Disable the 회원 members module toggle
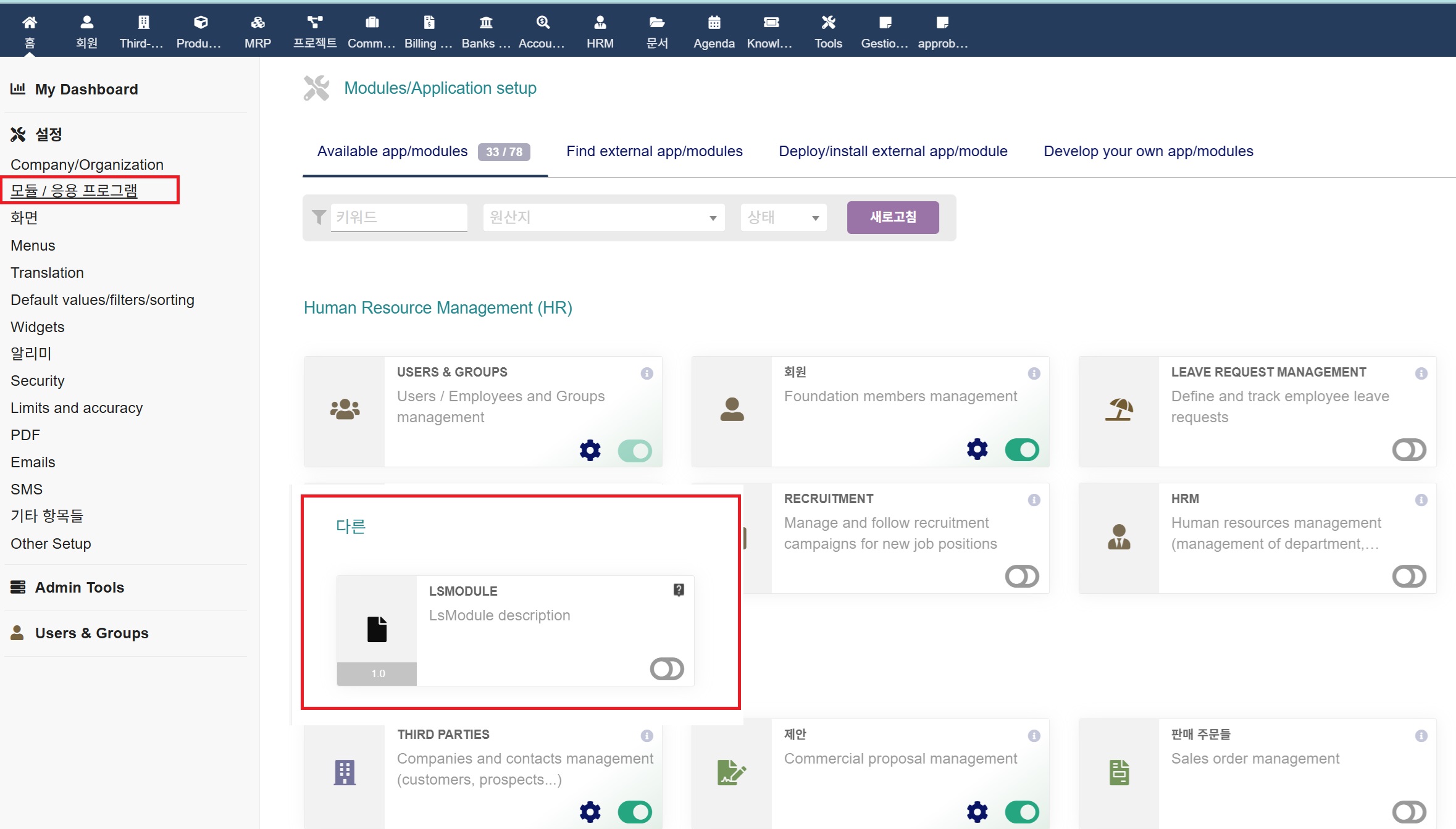The image size is (1456, 829). pos(1022,450)
